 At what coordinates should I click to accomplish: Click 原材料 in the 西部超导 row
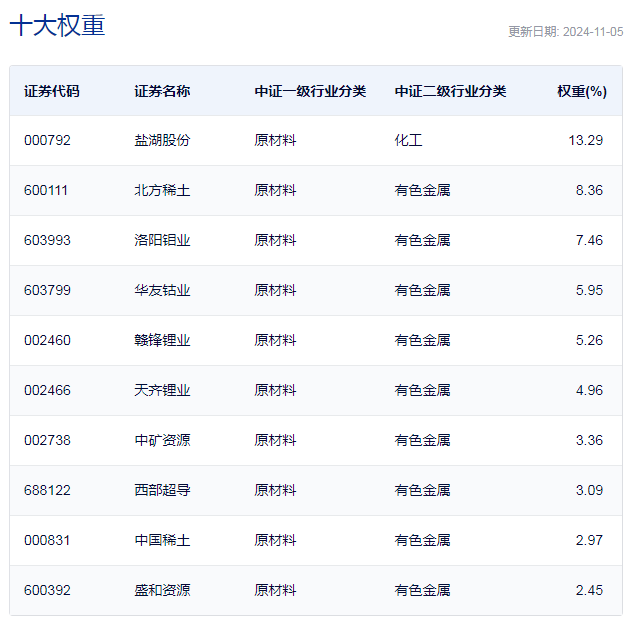tap(275, 490)
